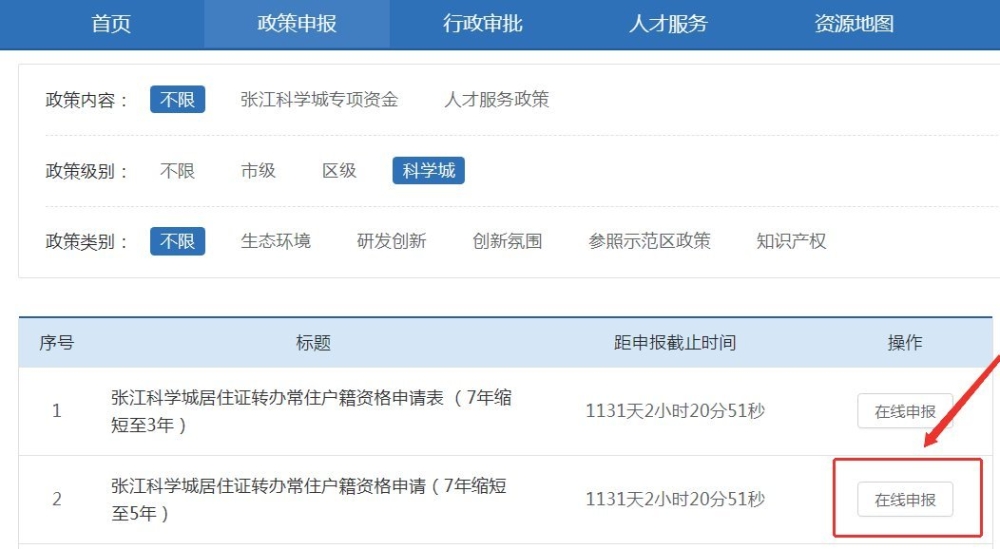Click 在线申报 for the 7年缩短至5年 row

(x=905, y=499)
